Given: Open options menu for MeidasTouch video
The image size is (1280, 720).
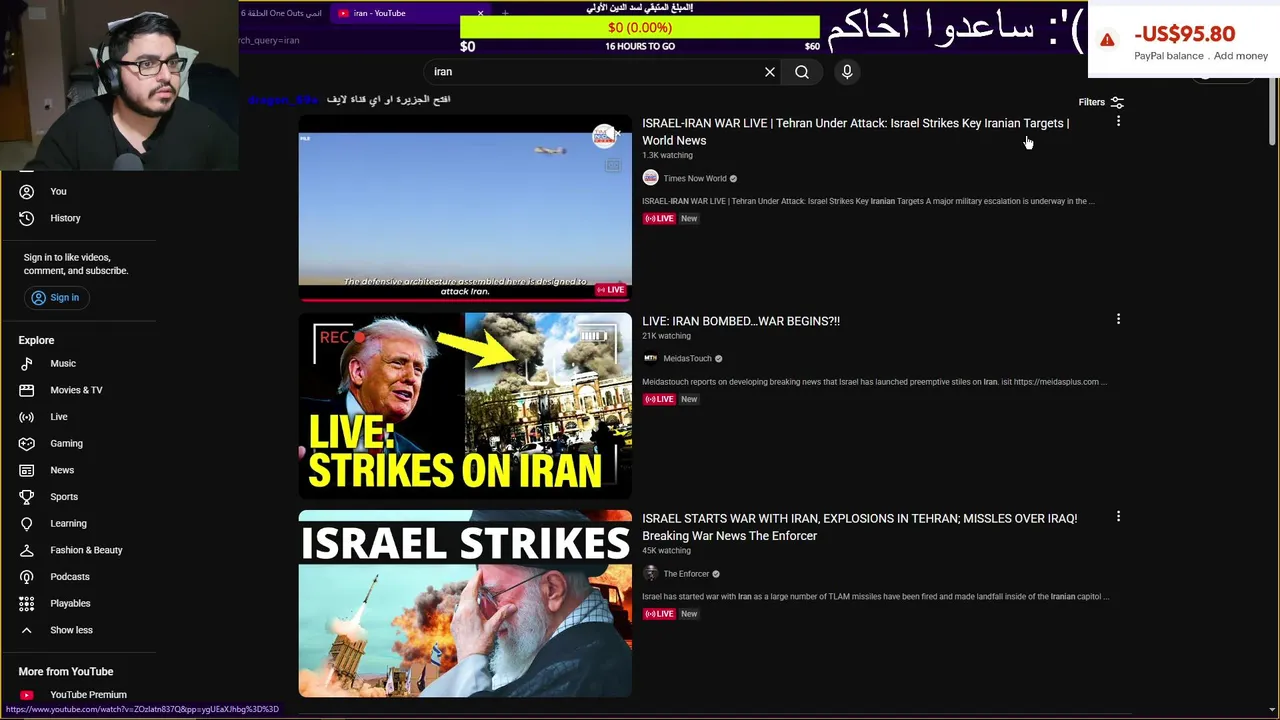Looking at the screenshot, I should click(1118, 319).
